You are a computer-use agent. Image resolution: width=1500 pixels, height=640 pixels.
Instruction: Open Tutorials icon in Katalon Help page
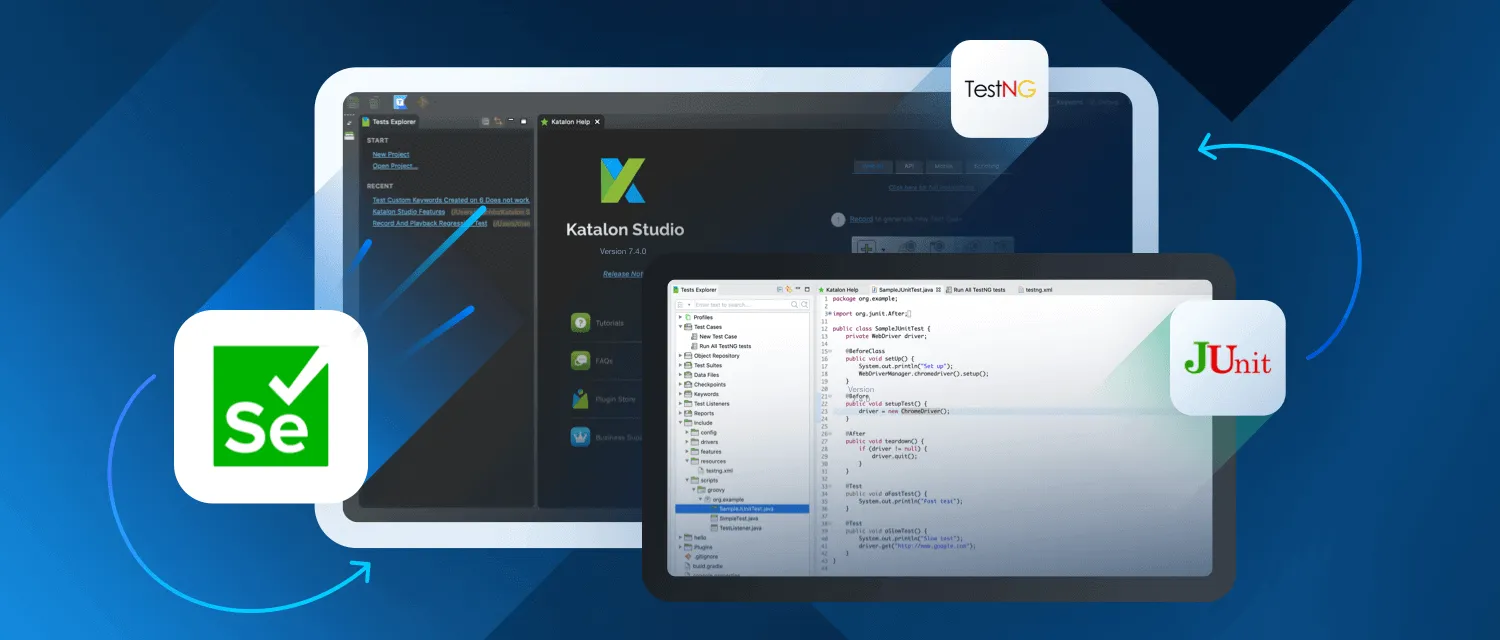pyautogui.click(x=581, y=322)
